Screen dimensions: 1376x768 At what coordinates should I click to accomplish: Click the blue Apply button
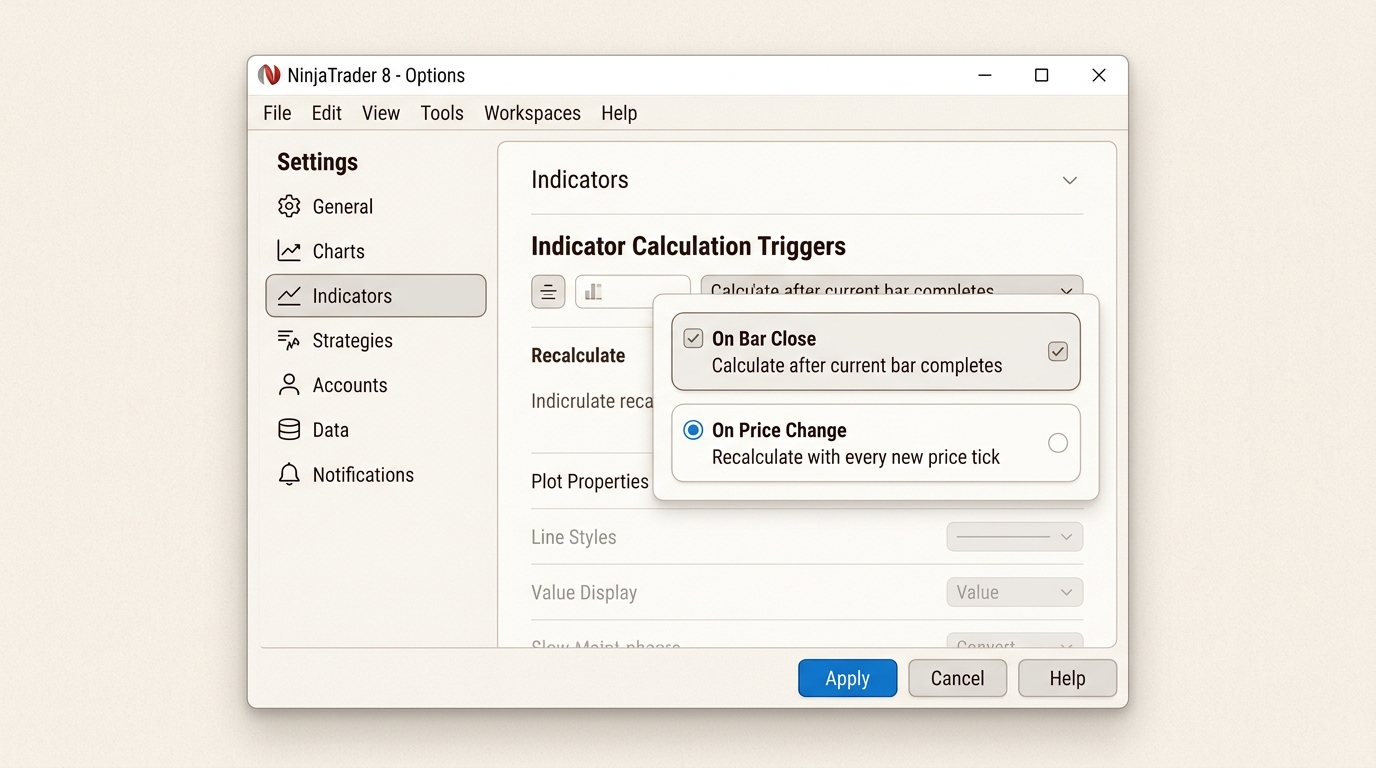point(848,678)
